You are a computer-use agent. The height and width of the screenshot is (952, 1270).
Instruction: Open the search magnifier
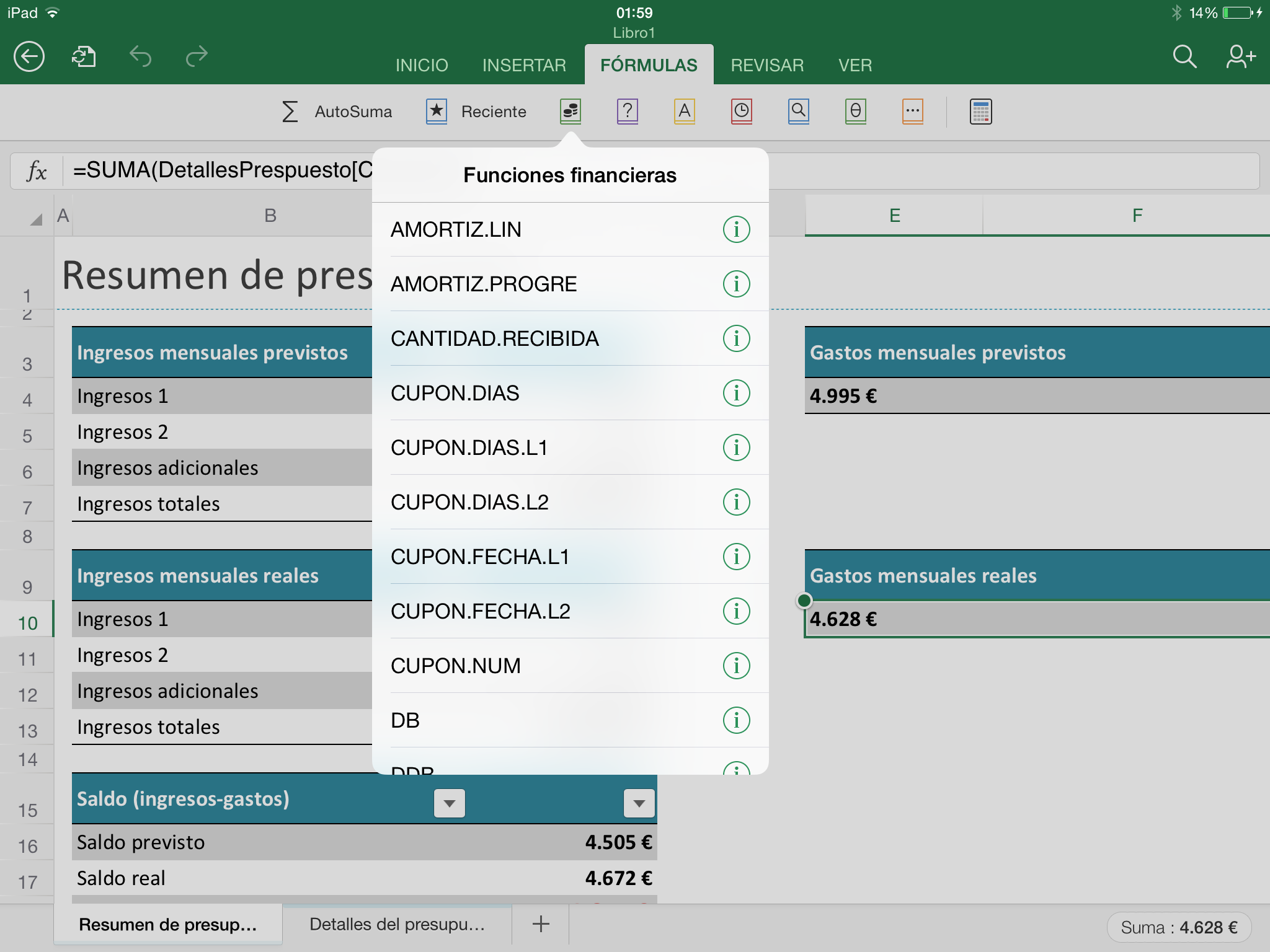1184,57
